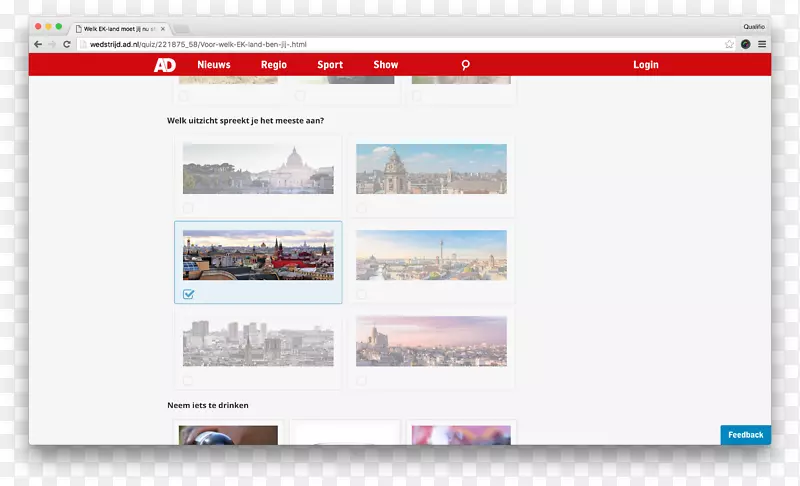The image size is (800, 486).
Task: Click the 'Welk uitzicht spreekt je het meeste aan?' heading
Action: 245,121
